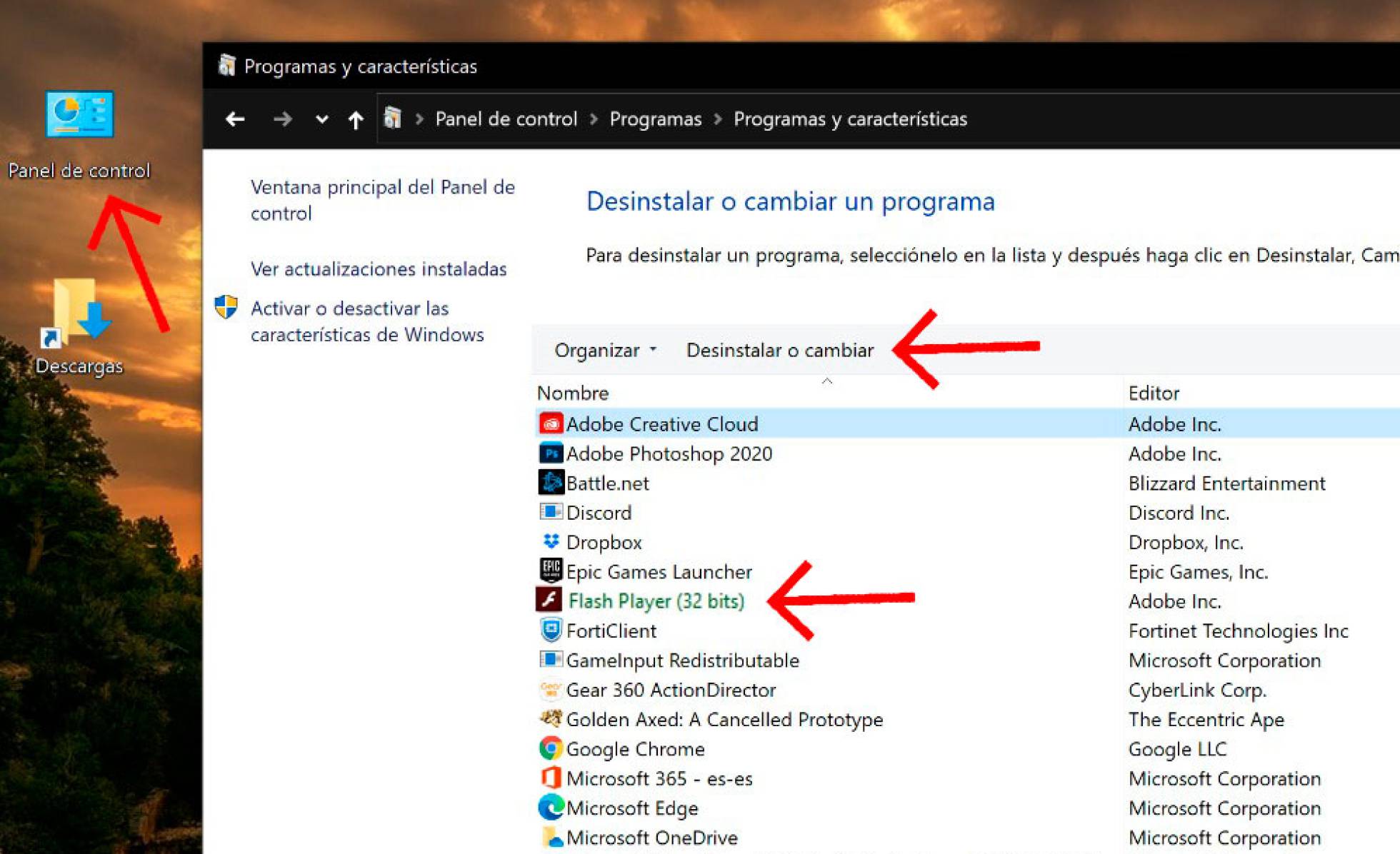Select the Flash Player icon
This screenshot has width=1400, height=854.
[549, 600]
